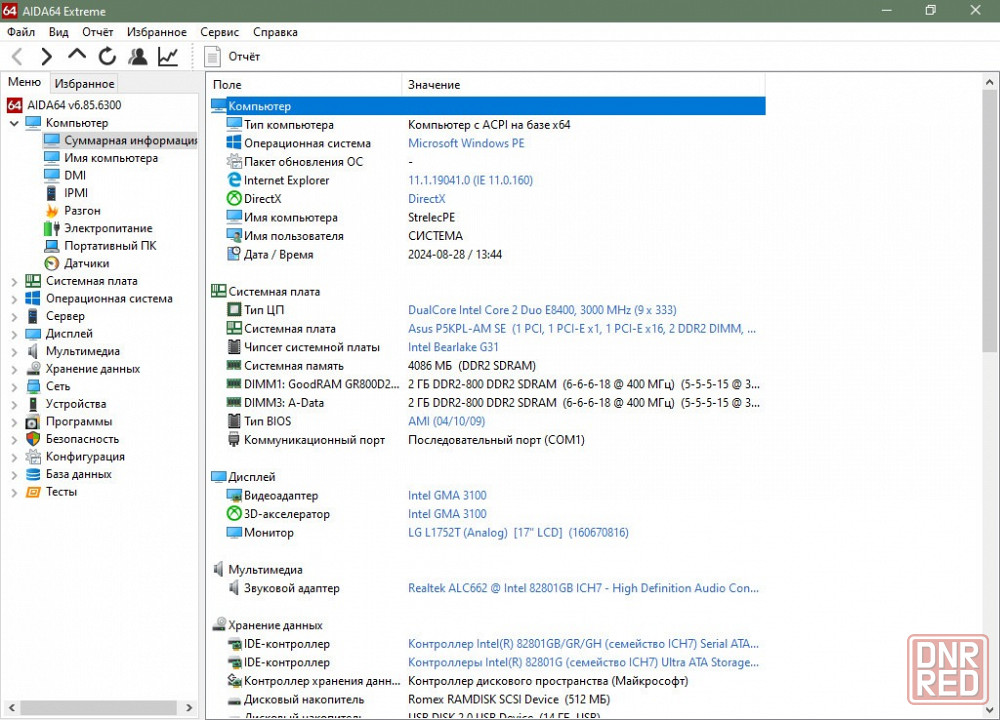
Task: Go forward with the right arrow toolbar button
Action: click(46, 57)
